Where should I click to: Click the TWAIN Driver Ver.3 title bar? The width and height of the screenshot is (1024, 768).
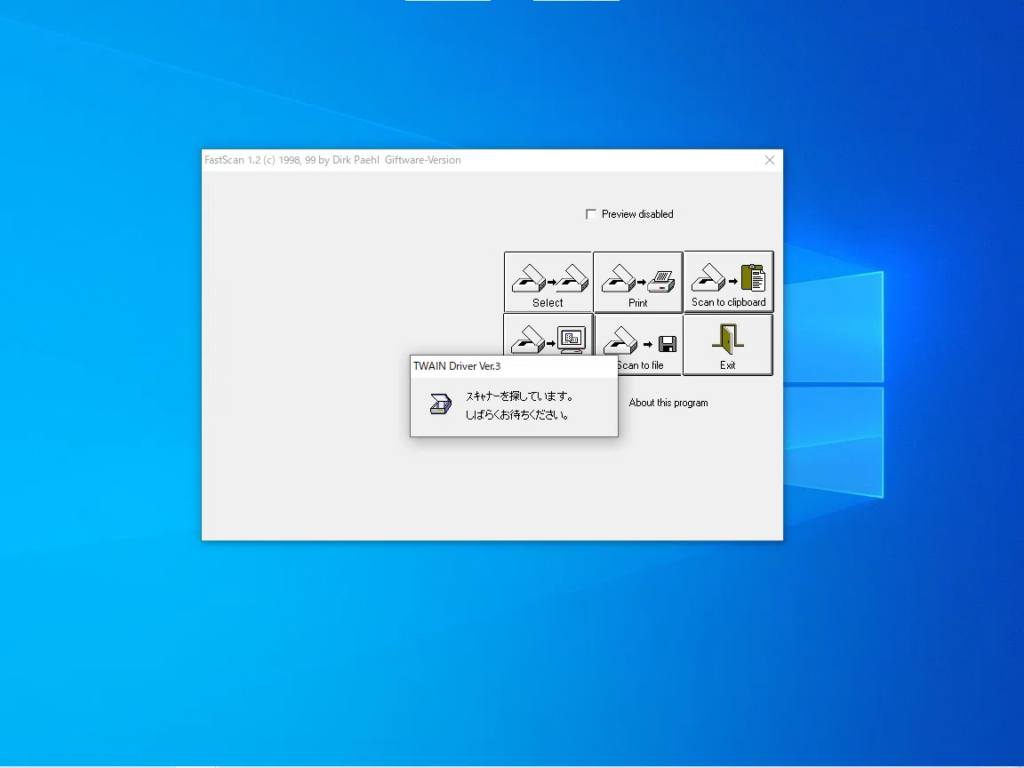[x=514, y=366]
